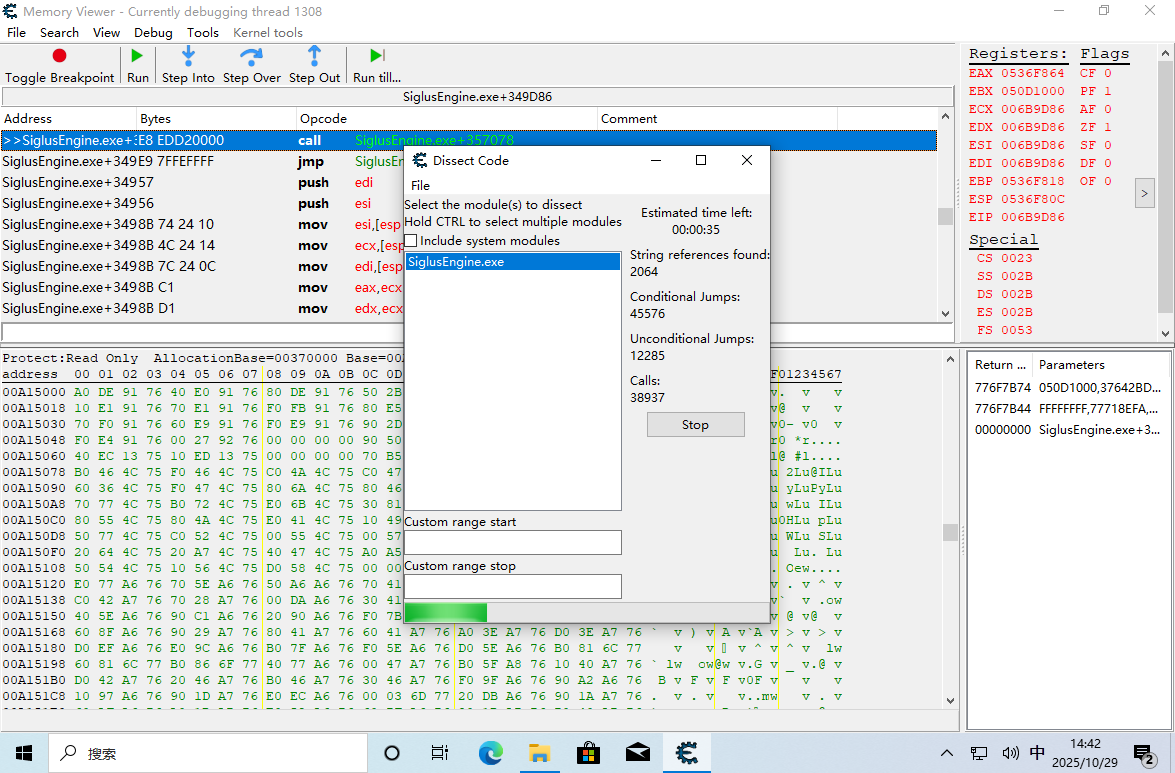Image resolution: width=1175 pixels, height=773 pixels.
Task: Expand the registers panel with arrow button
Action: (1145, 193)
